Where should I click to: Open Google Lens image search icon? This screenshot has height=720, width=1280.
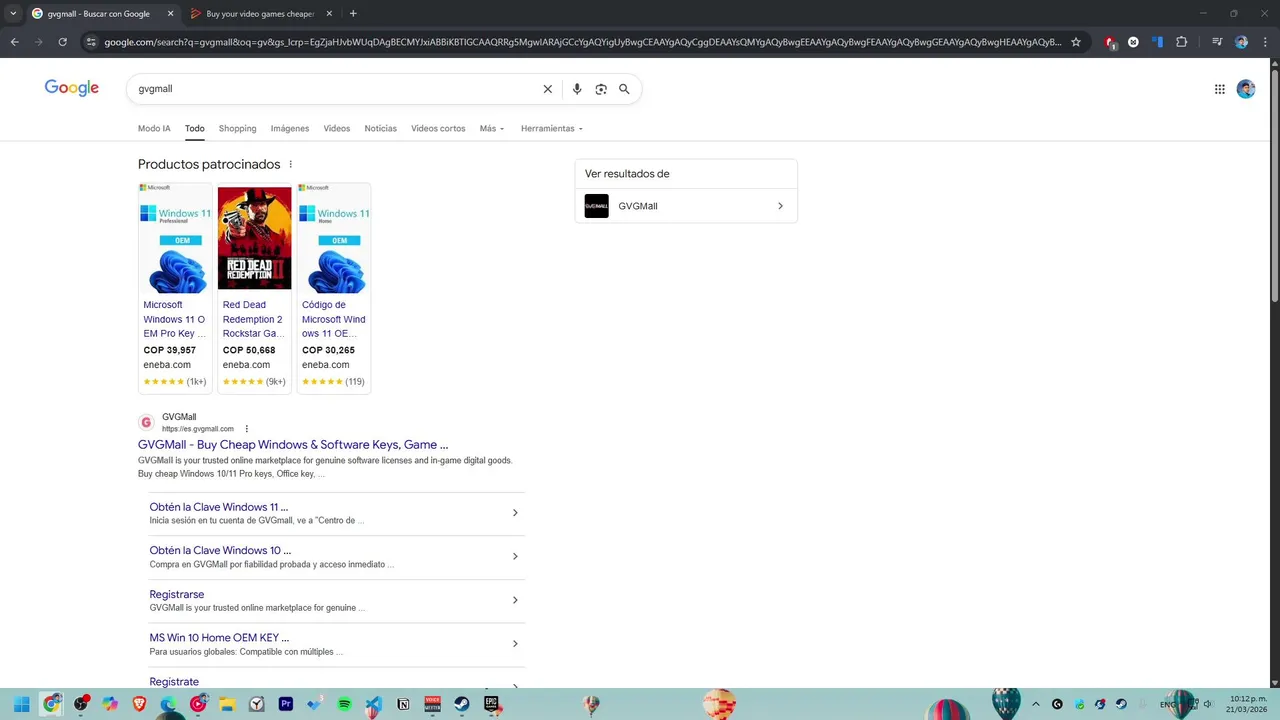tap(601, 89)
